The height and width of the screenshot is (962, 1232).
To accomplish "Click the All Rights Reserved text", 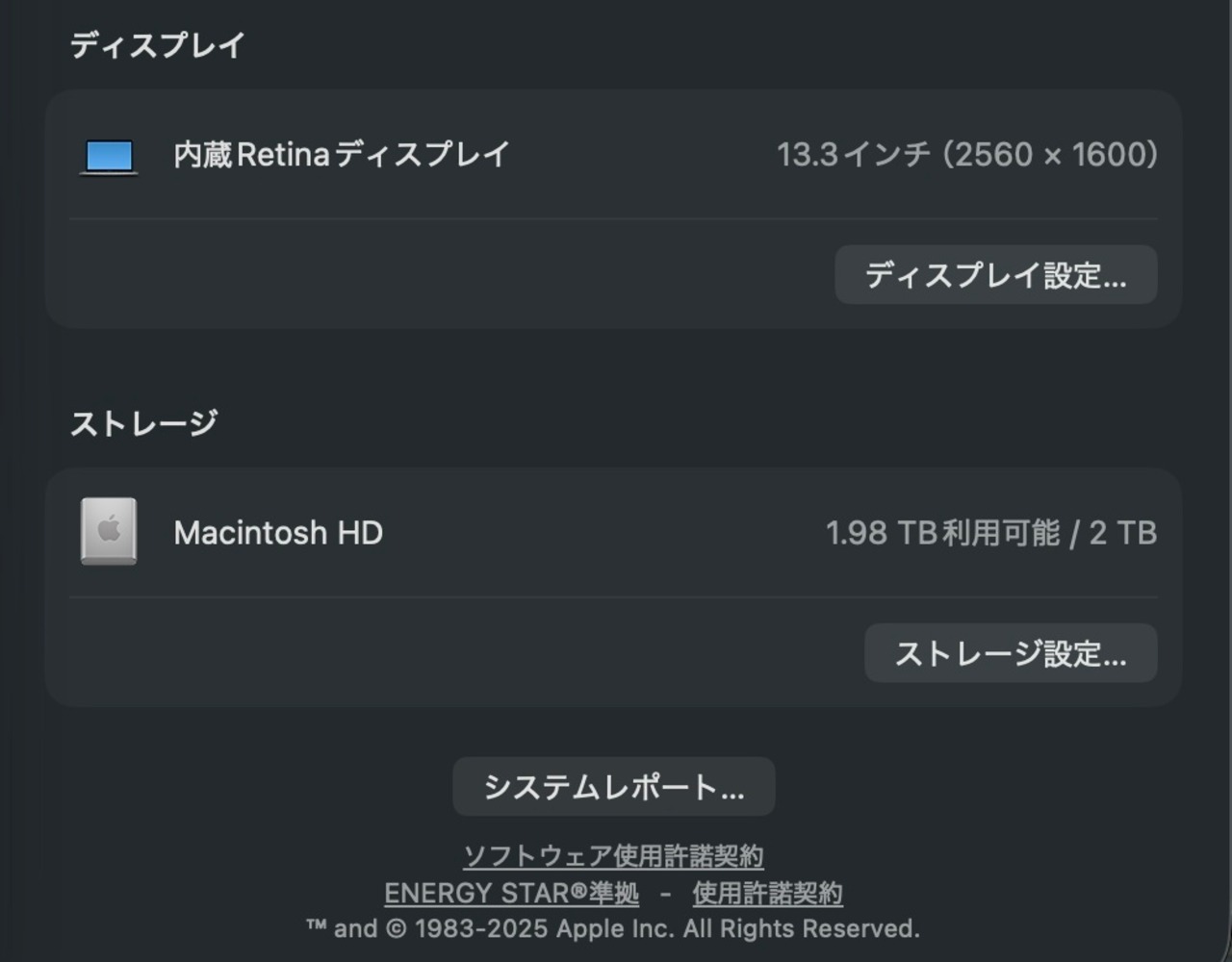I will pos(802,929).
